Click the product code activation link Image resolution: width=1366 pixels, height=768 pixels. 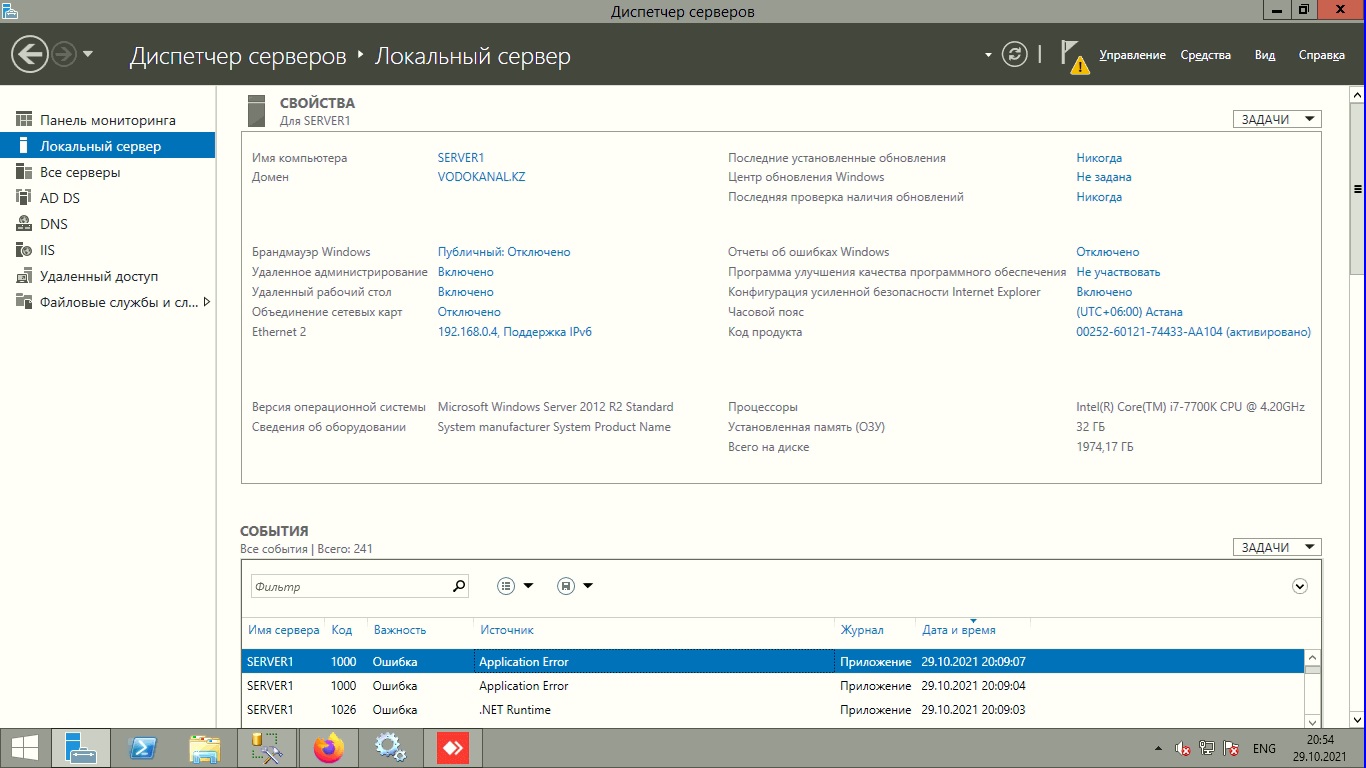[1193, 332]
